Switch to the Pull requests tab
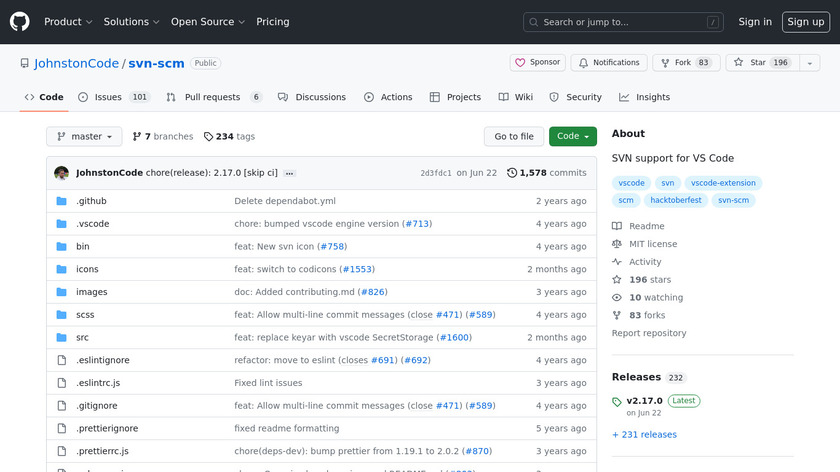Viewport: 840px width, 472px height. point(213,97)
